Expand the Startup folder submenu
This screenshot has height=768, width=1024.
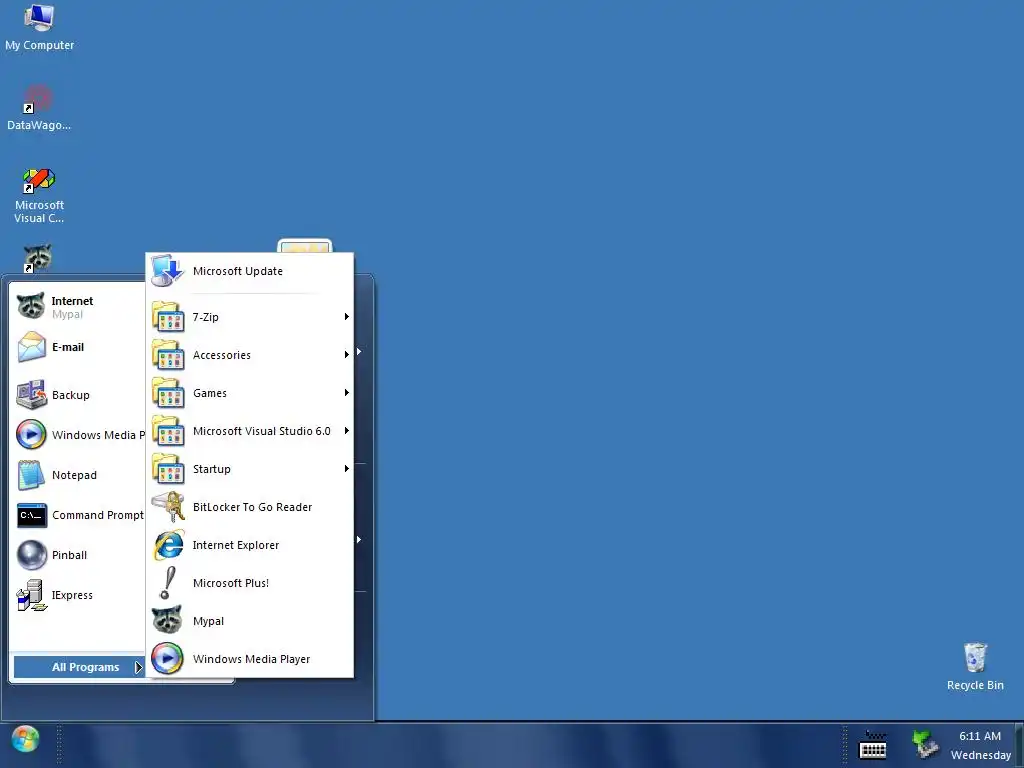249,469
